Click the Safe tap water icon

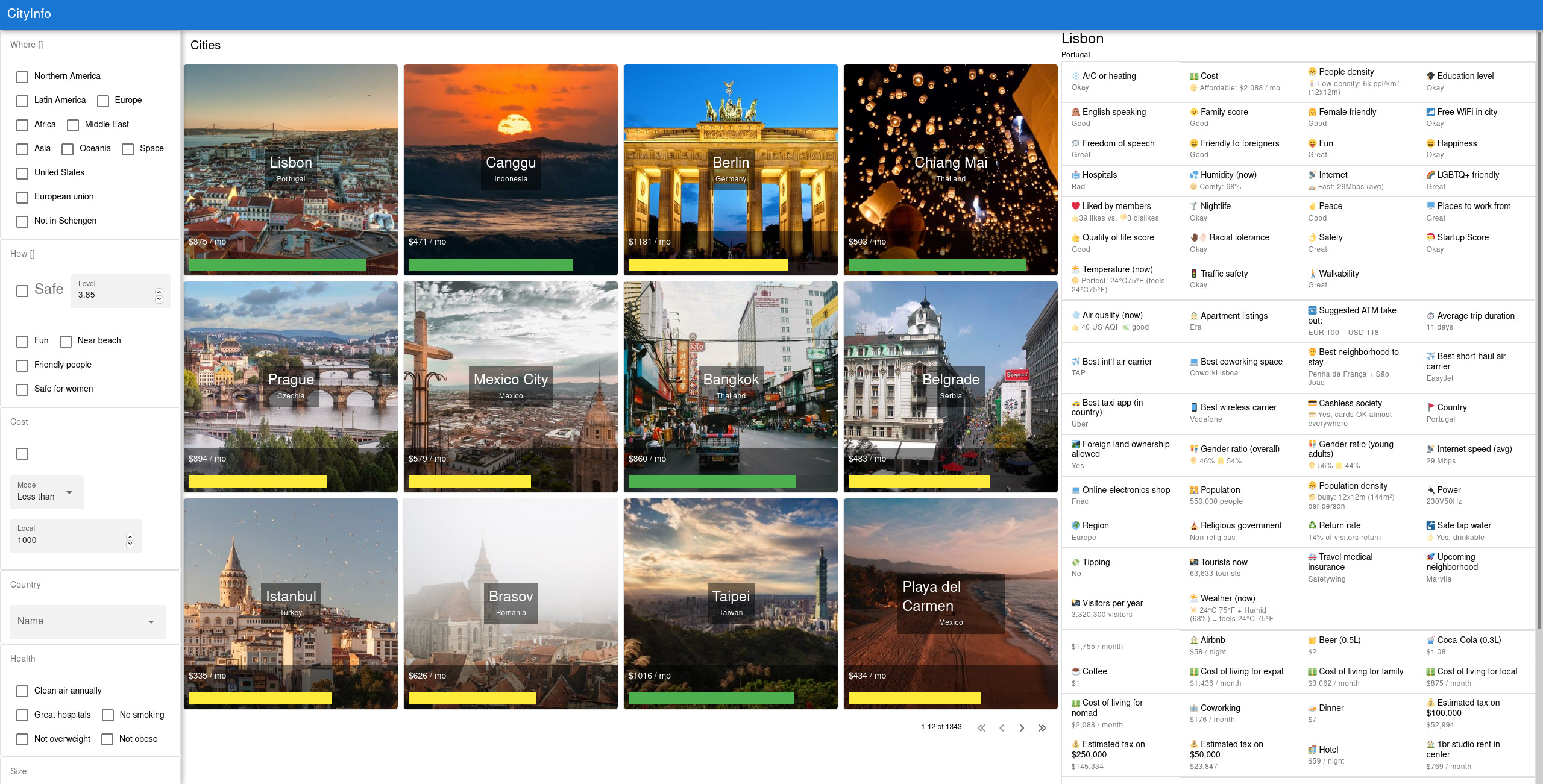(x=1430, y=525)
